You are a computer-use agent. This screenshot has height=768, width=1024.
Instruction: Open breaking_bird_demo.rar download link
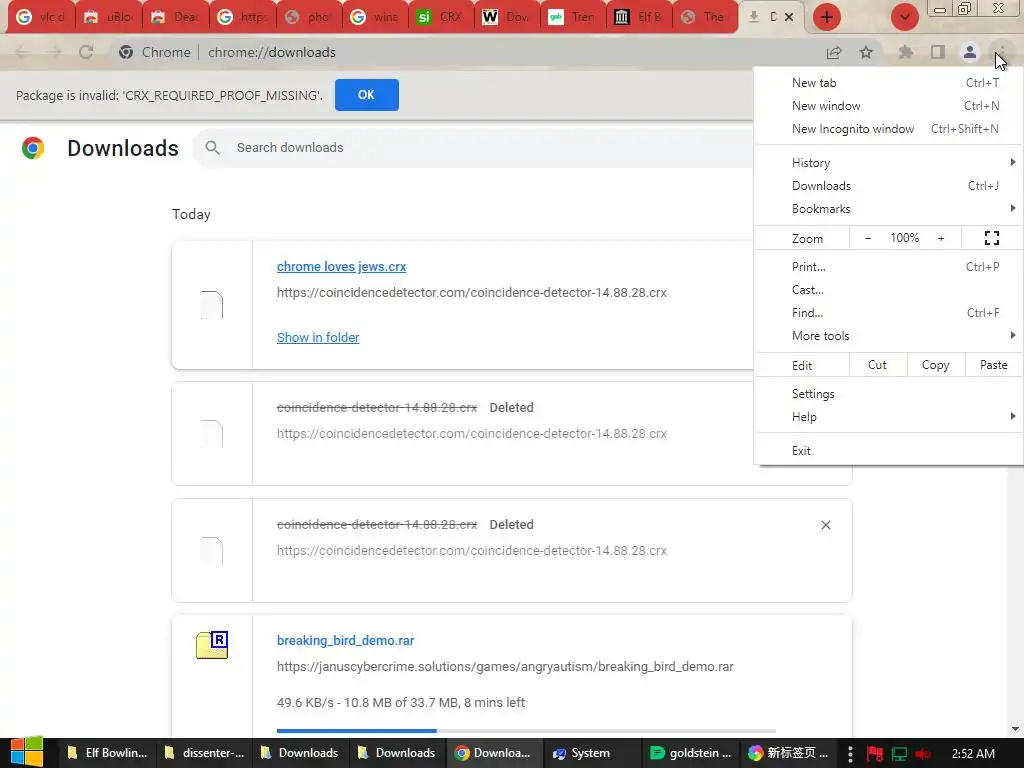345,641
